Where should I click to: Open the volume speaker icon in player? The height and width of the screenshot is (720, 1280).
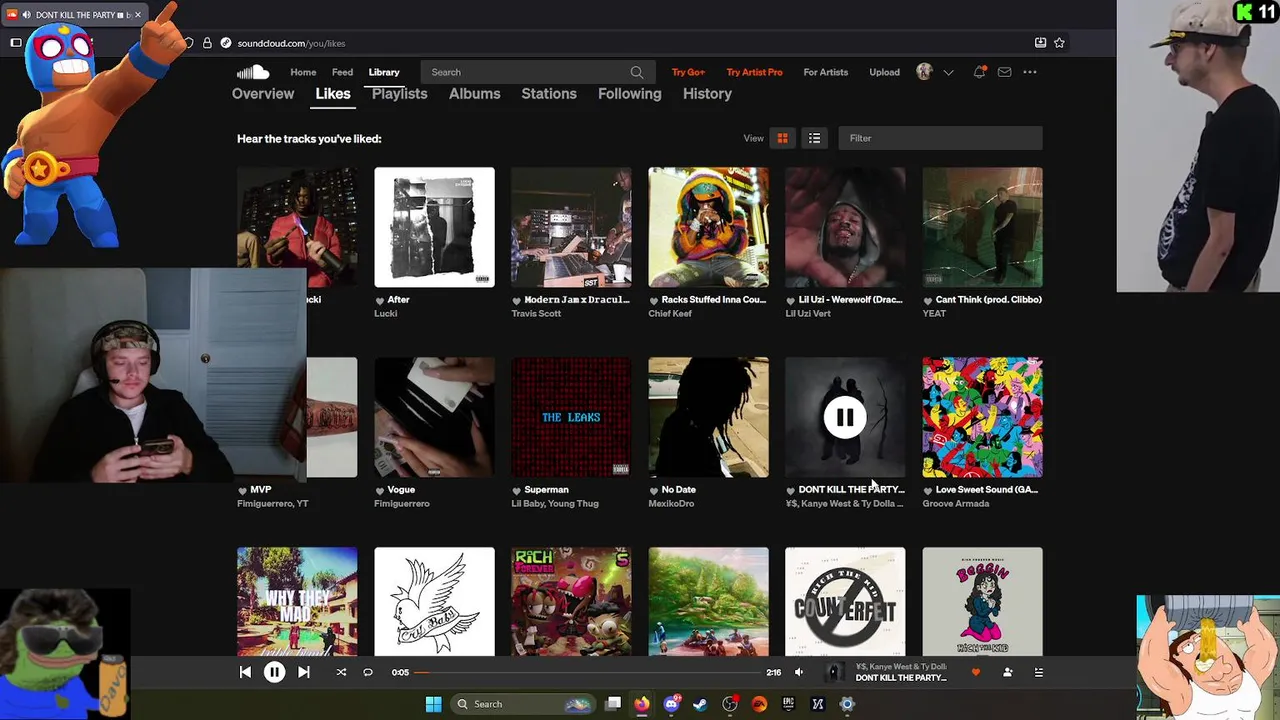[798, 672]
